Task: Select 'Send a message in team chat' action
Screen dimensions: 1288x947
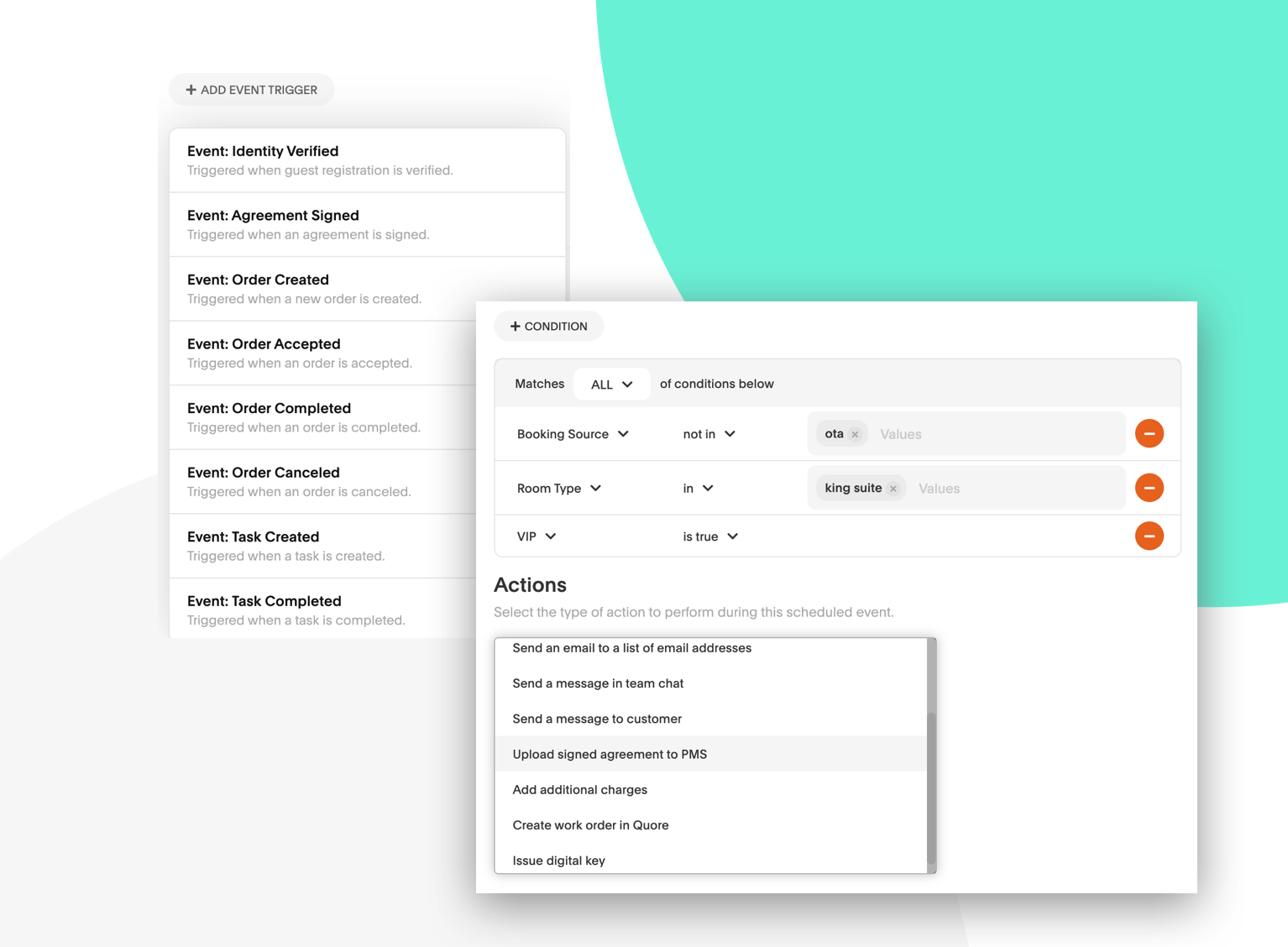Action: (x=710, y=683)
